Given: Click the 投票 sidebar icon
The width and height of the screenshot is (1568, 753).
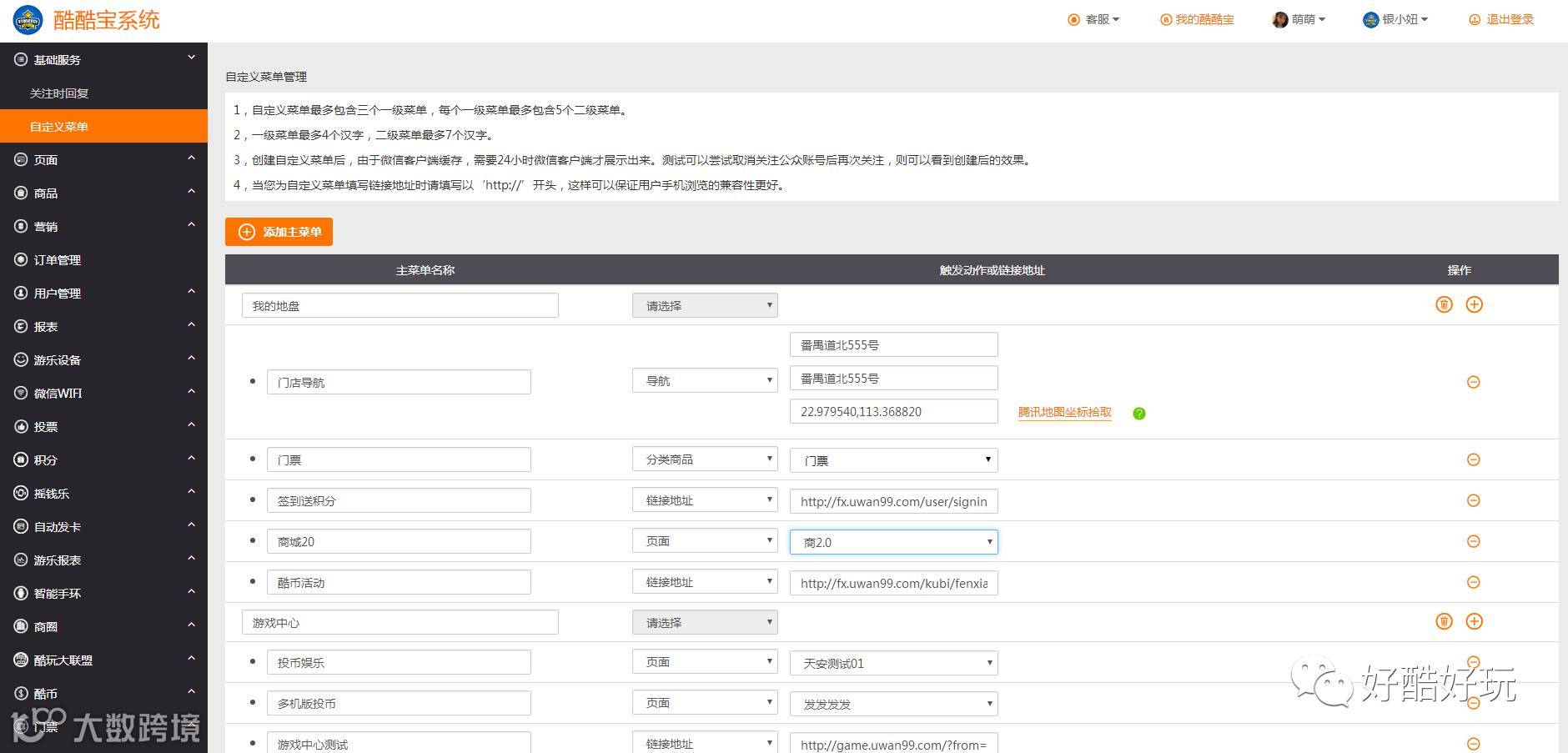Looking at the screenshot, I should coord(21,426).
